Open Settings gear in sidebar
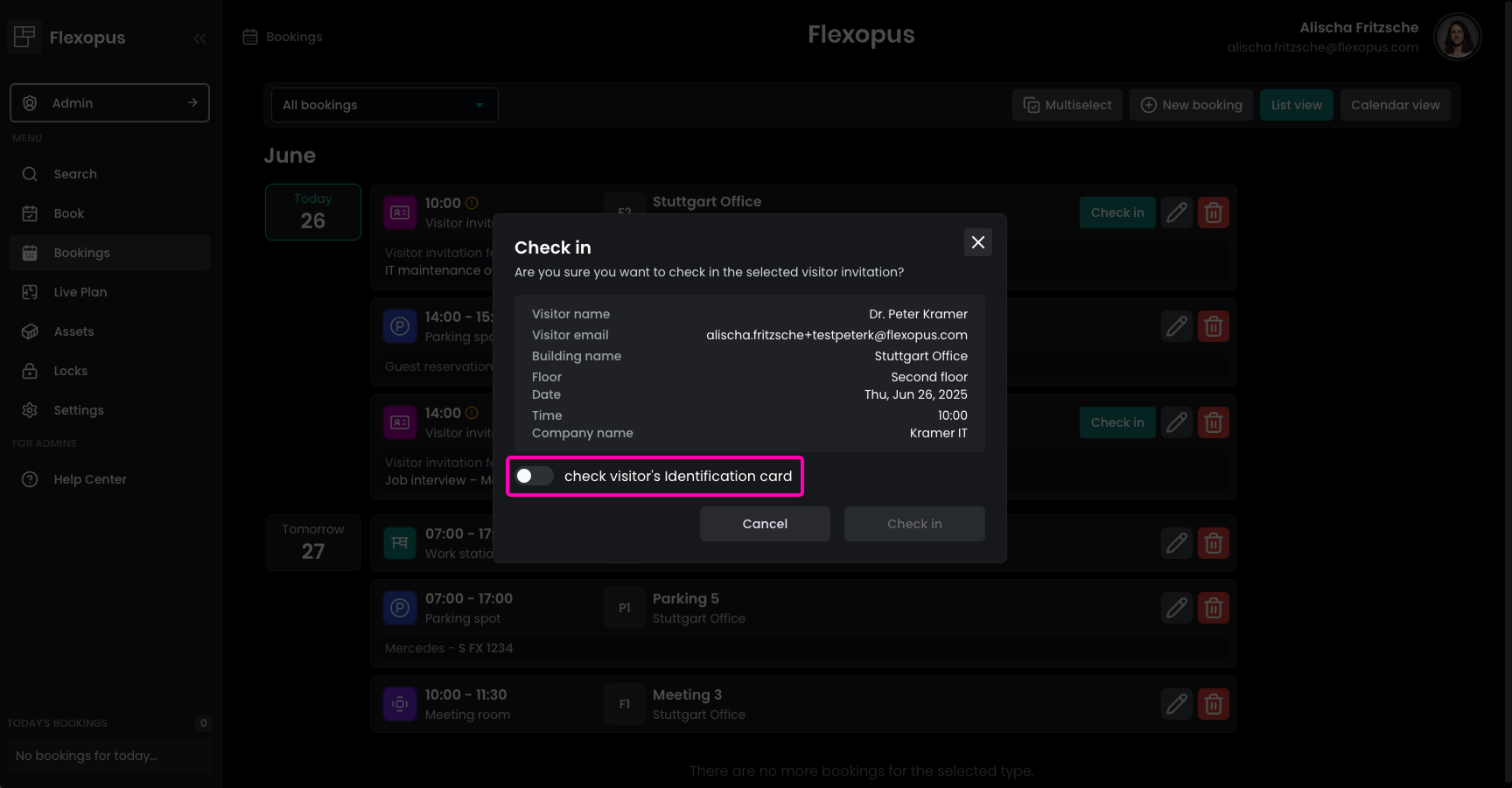The image size is (1512, 788). click(x=30, y=410)
